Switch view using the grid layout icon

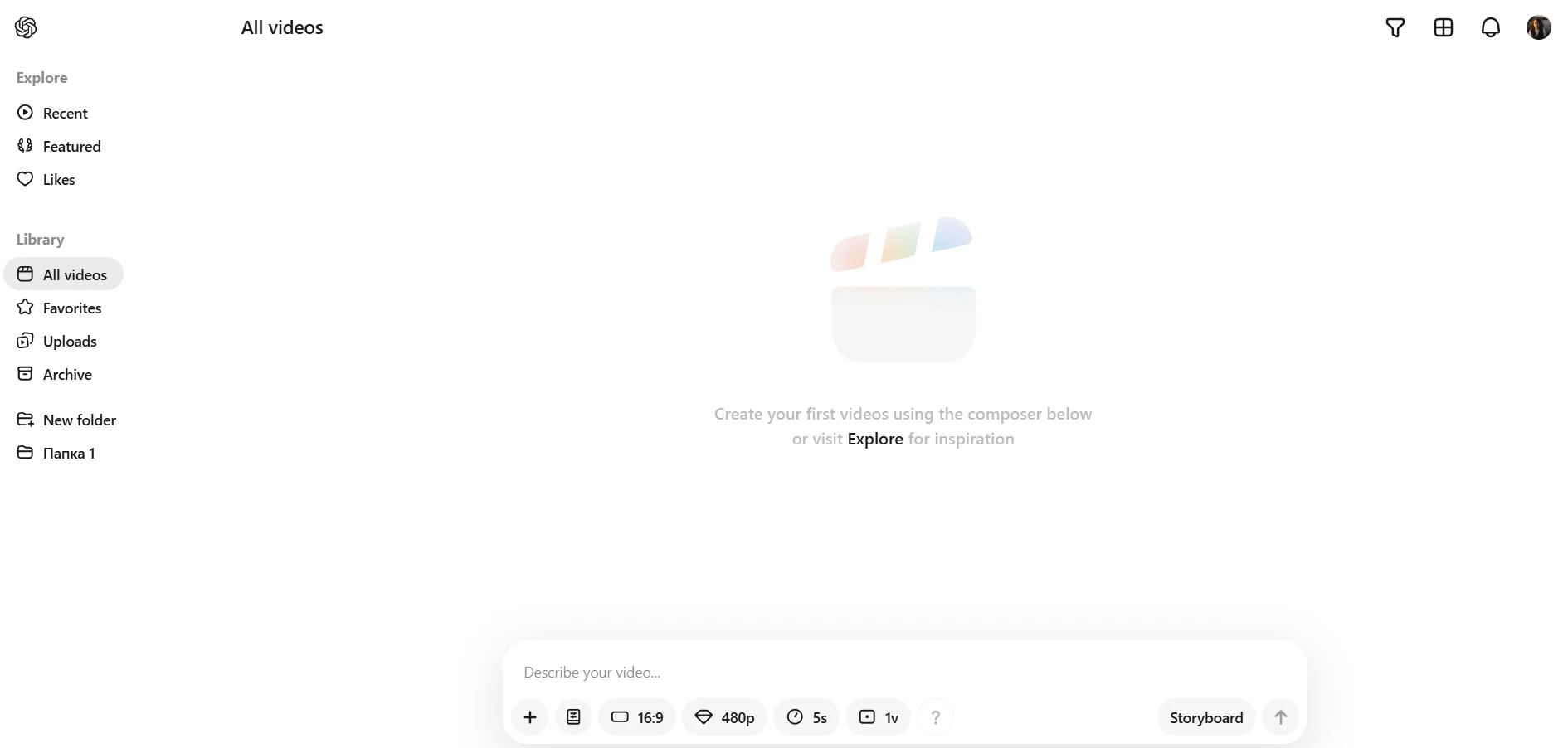1444,27
